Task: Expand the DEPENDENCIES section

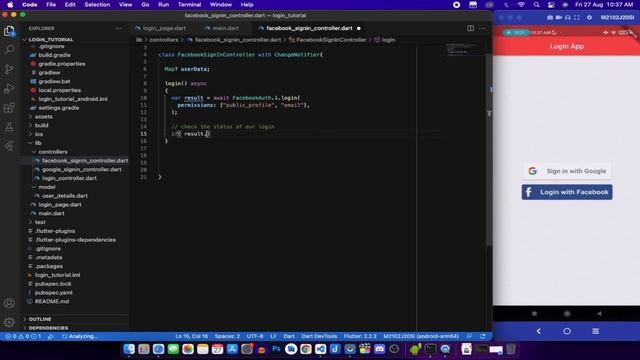Action: [x=48, y=328]
